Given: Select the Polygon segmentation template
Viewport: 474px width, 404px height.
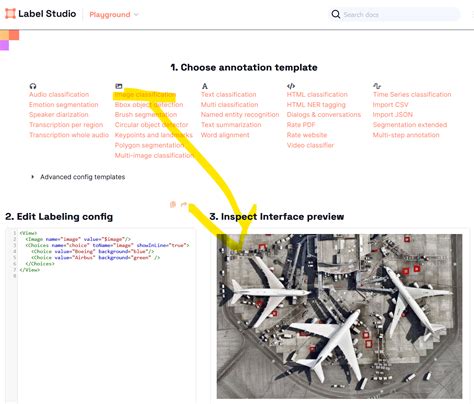Looking at the screenshot, I should point(149,145).
